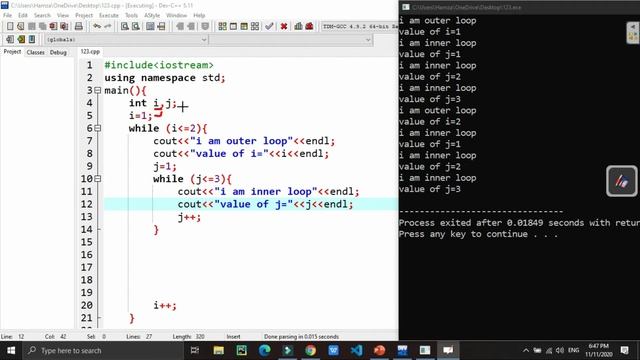Open File Explorer from the taskbar

[218, 350]
